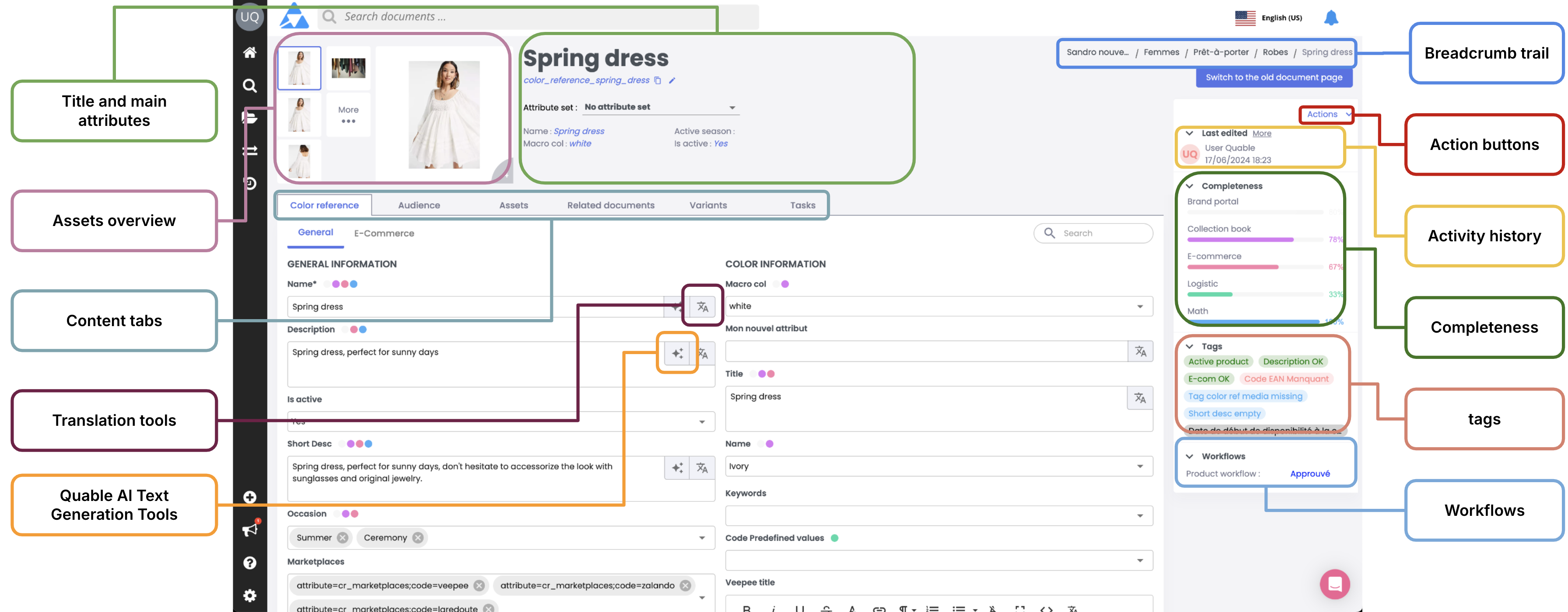Open the notifications bell
Image resolution: width=1568 pixels, height=612 pixels.
coord(1330,18)
